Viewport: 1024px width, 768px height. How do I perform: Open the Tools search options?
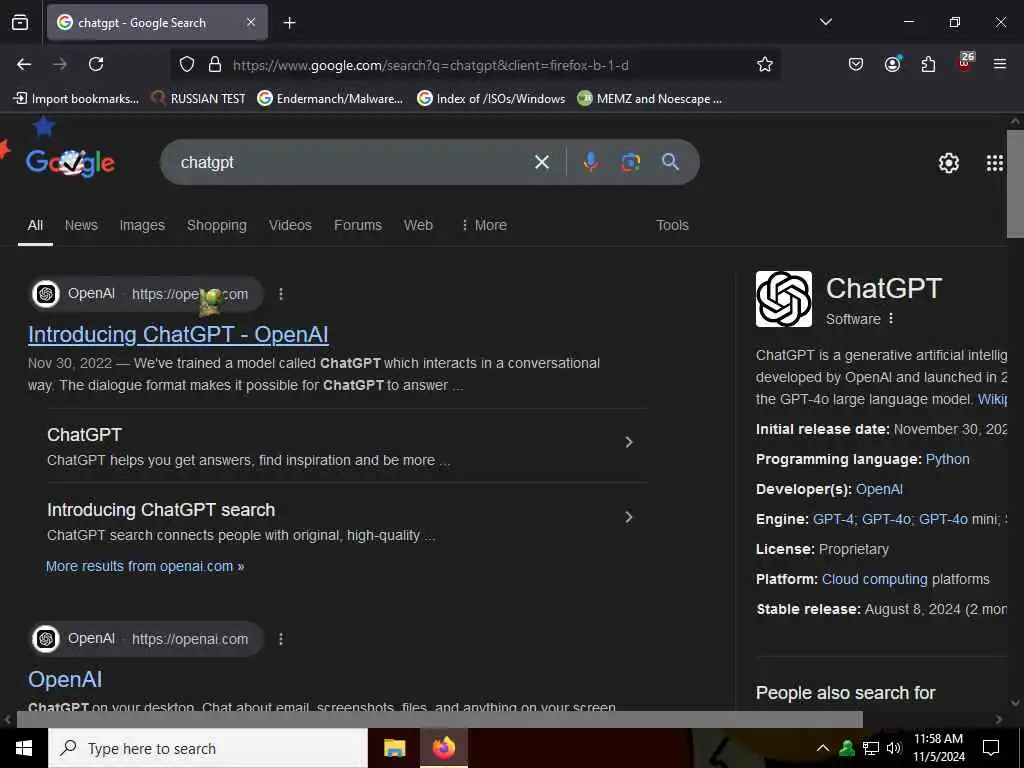point(672,225)
